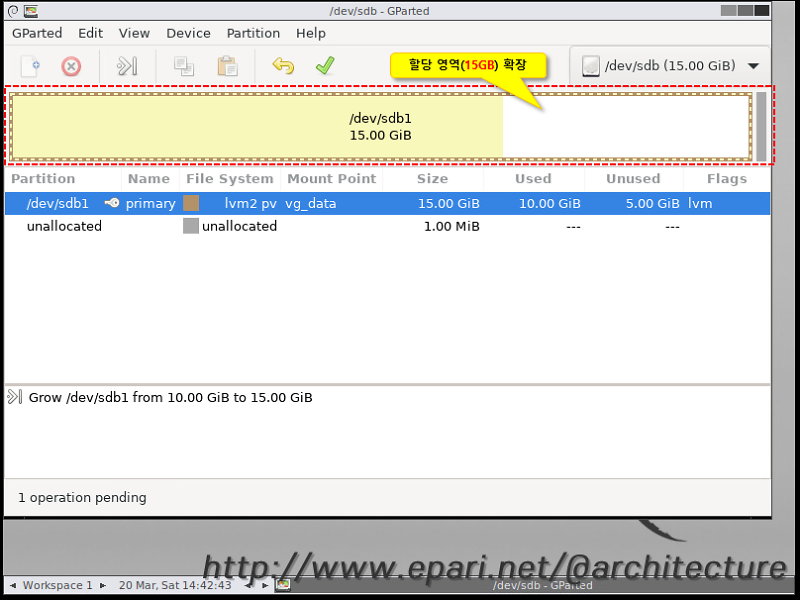800x600 pixels.
Task: Click the New partition toolbar icon
Action: tap(30, 66)
